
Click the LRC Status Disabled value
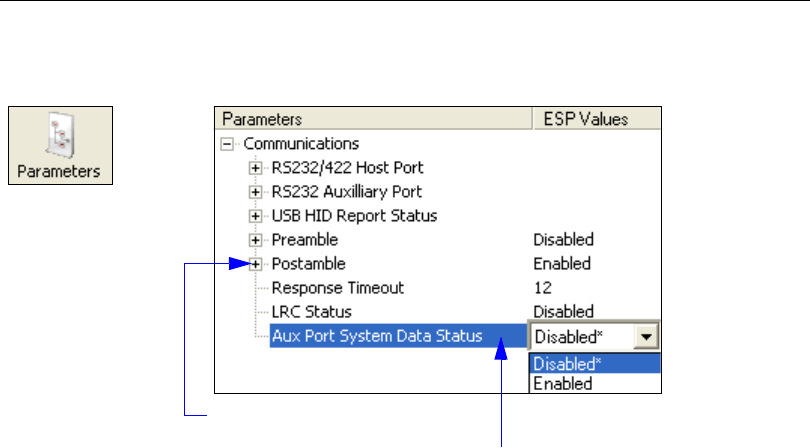pos(563,312)
